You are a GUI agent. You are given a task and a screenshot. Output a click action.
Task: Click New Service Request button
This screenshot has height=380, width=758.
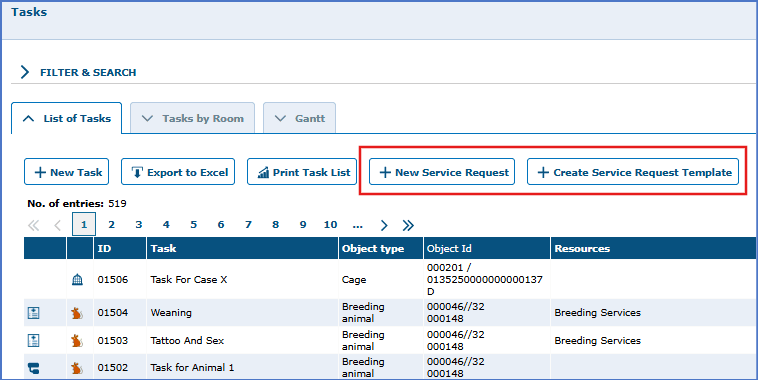pos(442,172)
